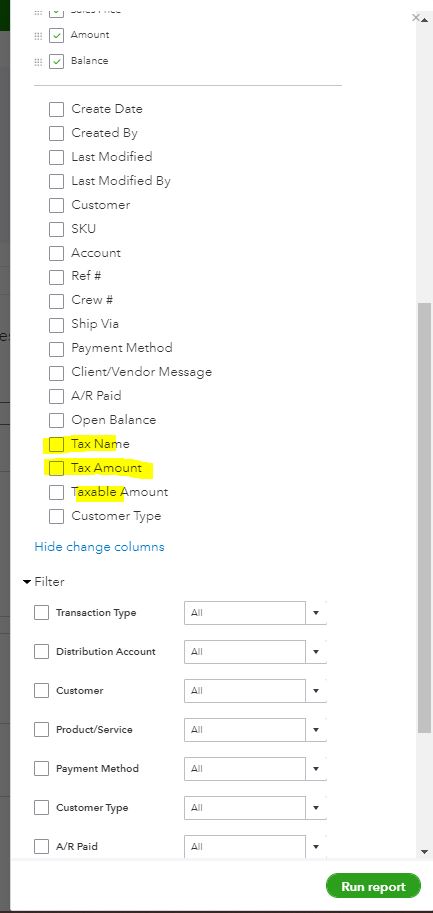
Task: Tick the Taxable Amount checkbox
Action: pos(56,493)
